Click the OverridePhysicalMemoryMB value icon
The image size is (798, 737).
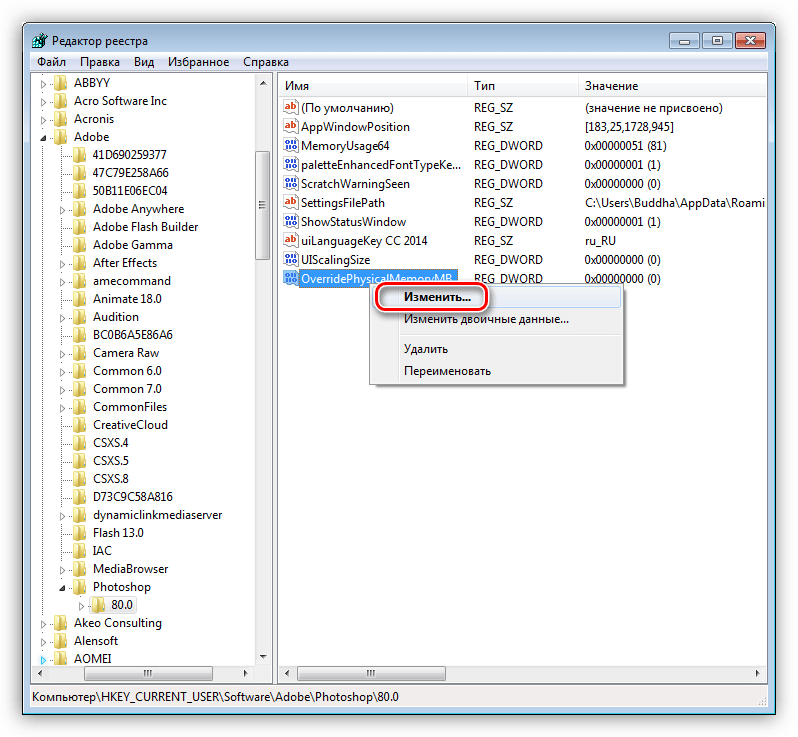click(291, 278)
